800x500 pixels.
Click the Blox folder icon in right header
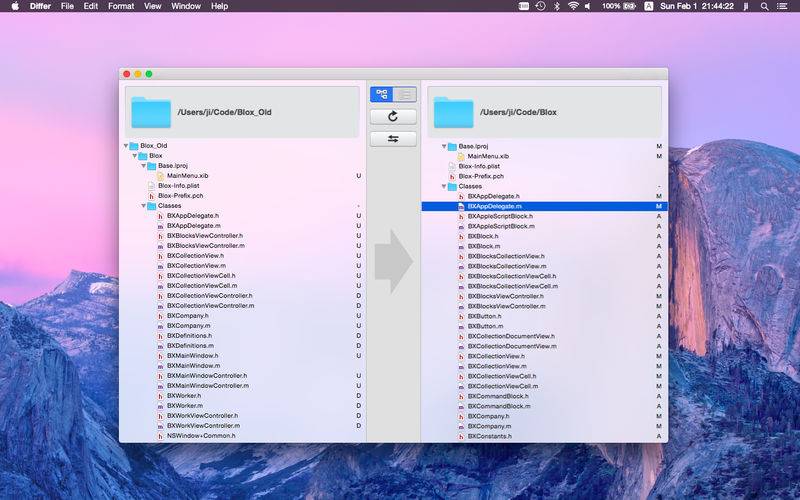[454, 112]
